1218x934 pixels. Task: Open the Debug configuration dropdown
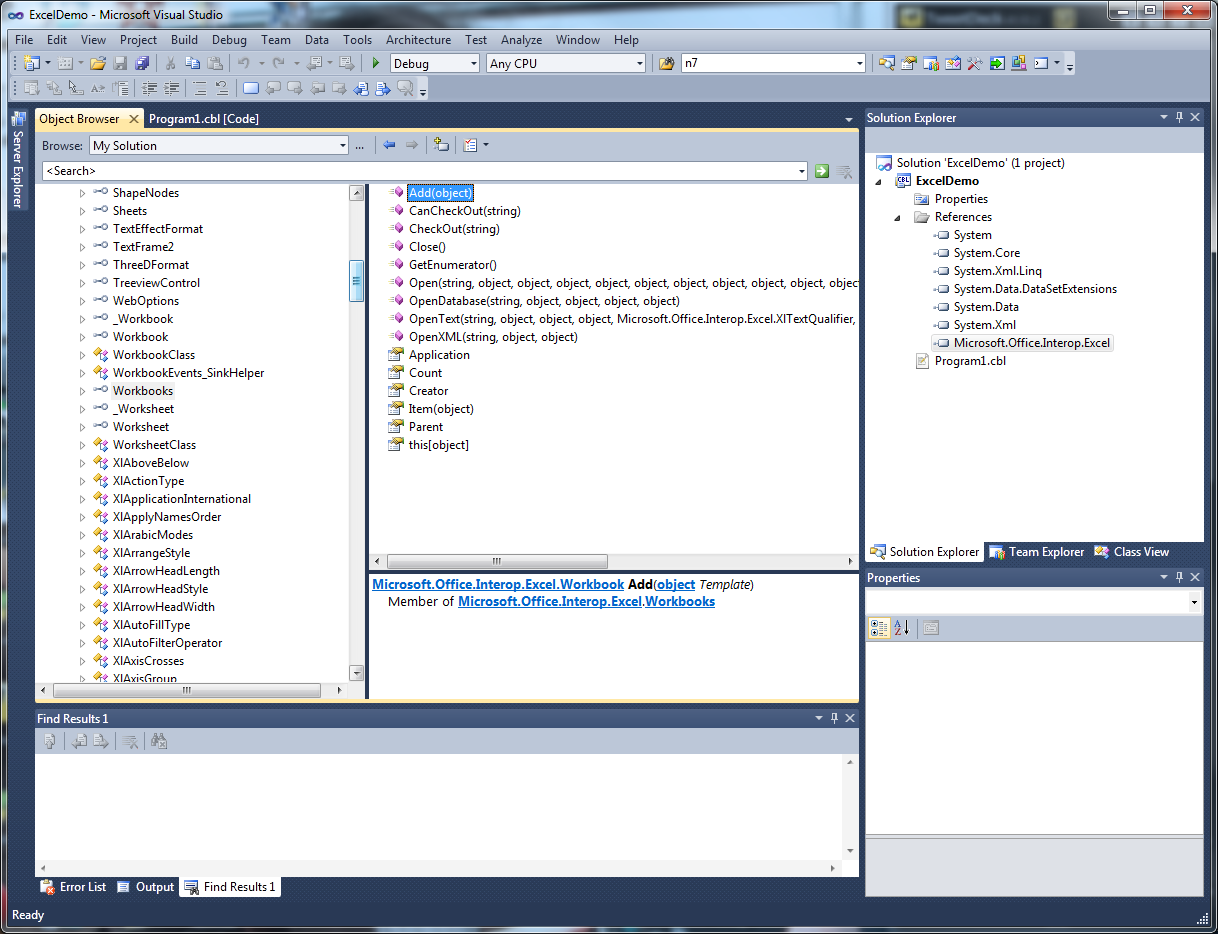click(x=474, y=63)
